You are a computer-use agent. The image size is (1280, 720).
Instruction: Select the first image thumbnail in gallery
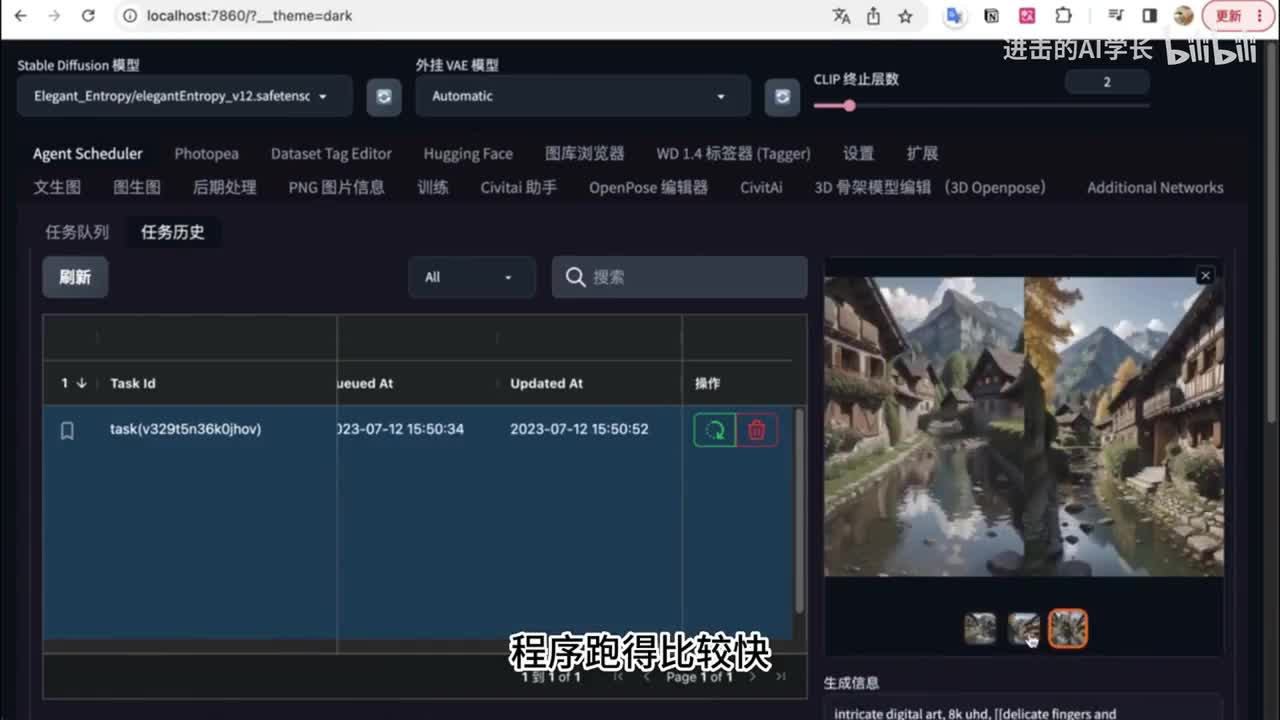click(980, 628)
